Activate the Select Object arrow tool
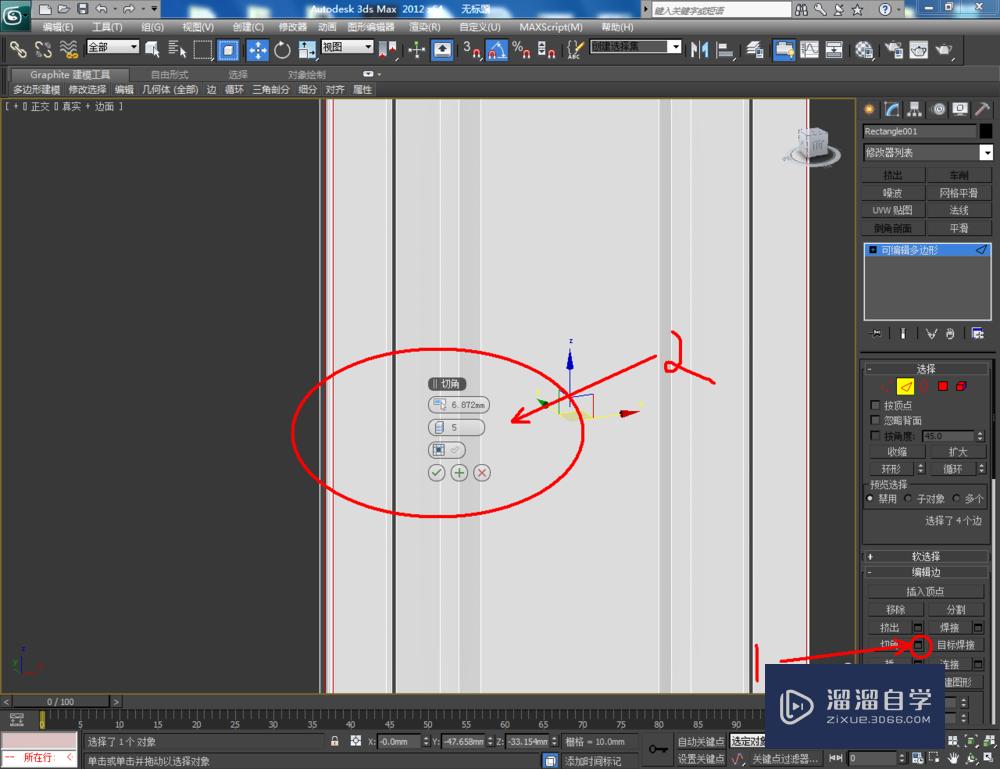The height and width of the screenshot is (769, 1000). point(152,49)
